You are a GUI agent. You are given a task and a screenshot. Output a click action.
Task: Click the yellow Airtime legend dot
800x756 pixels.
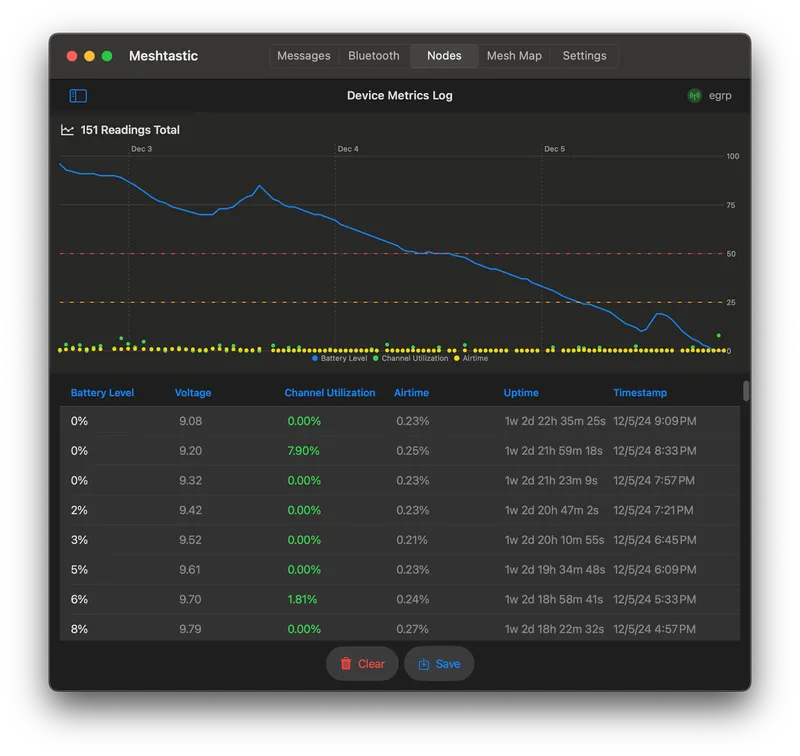(x=457, y=358)
